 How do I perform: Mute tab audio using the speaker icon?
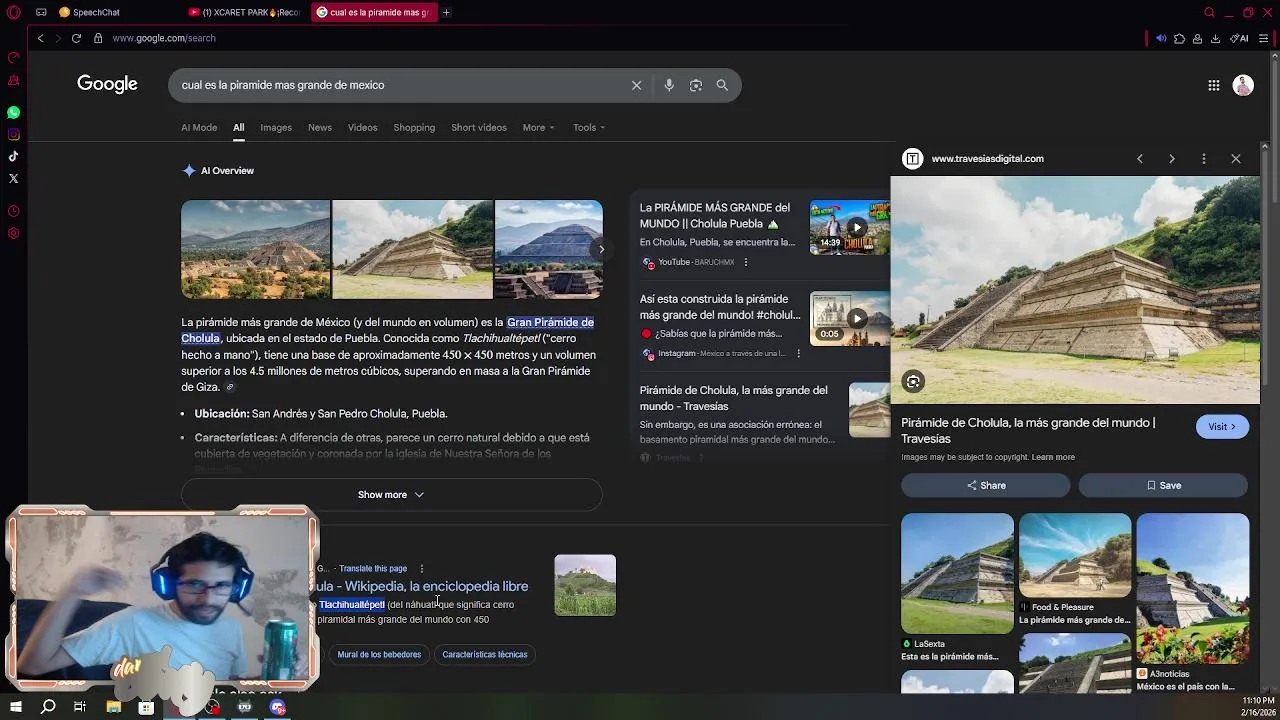pos(1161,38)
